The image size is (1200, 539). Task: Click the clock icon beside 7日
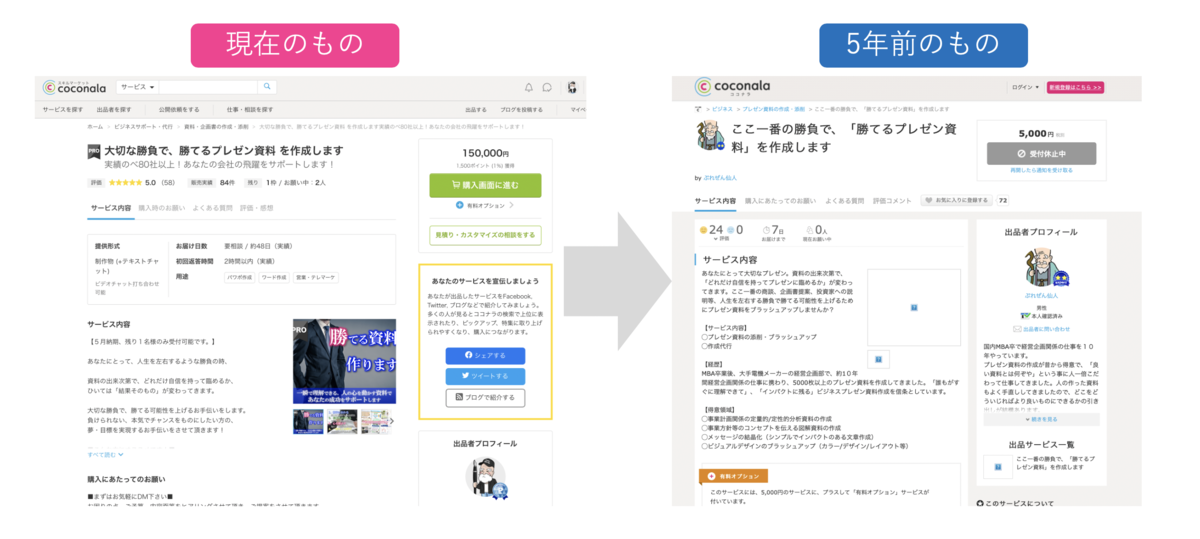[765, 230]
